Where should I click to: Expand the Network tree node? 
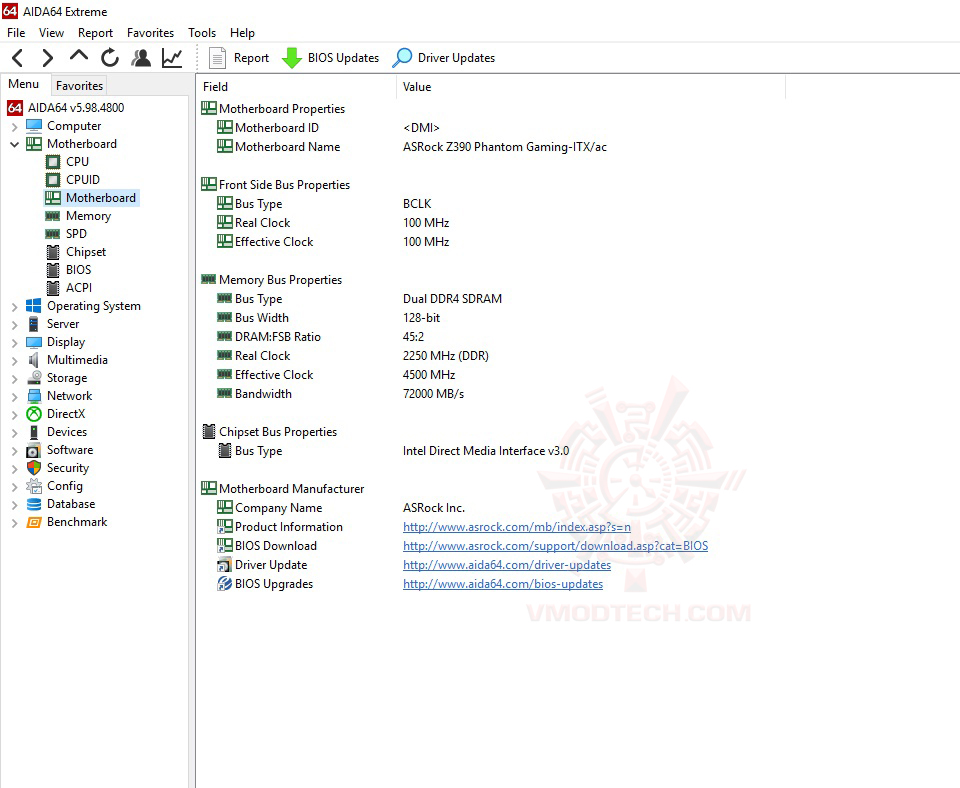click(15, 396)
